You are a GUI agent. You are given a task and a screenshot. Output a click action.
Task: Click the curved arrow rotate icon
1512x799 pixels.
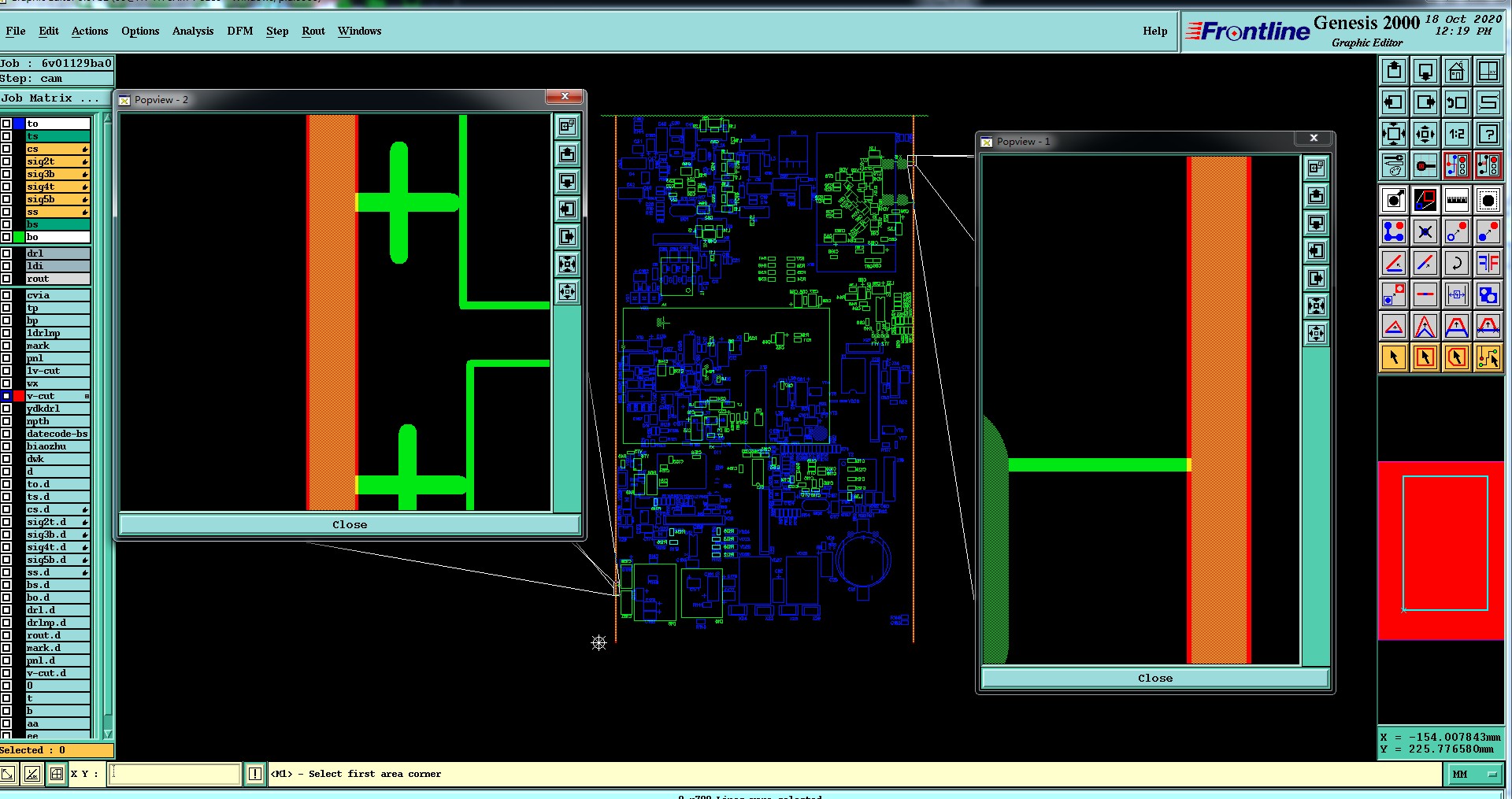click(1457, 263)
